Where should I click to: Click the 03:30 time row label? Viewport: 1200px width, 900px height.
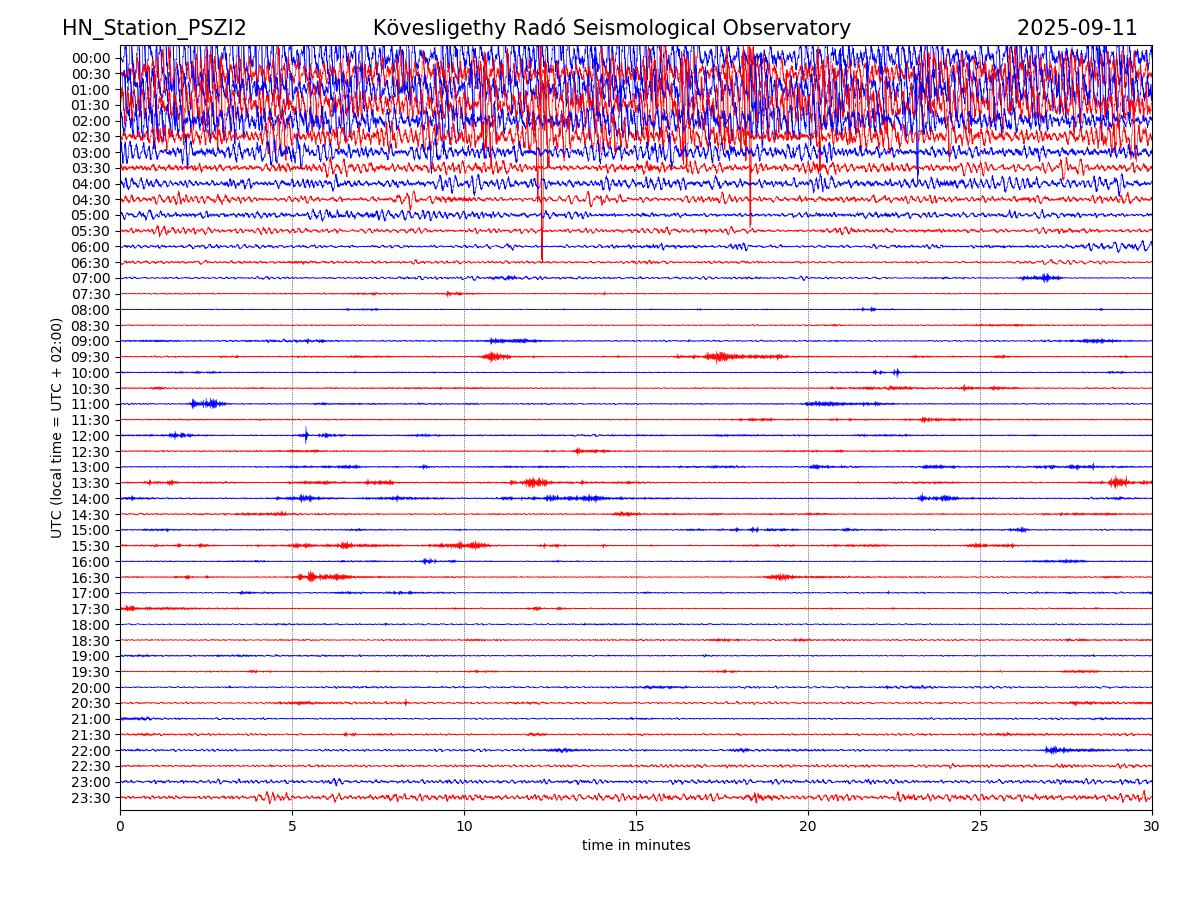point(91,168)
